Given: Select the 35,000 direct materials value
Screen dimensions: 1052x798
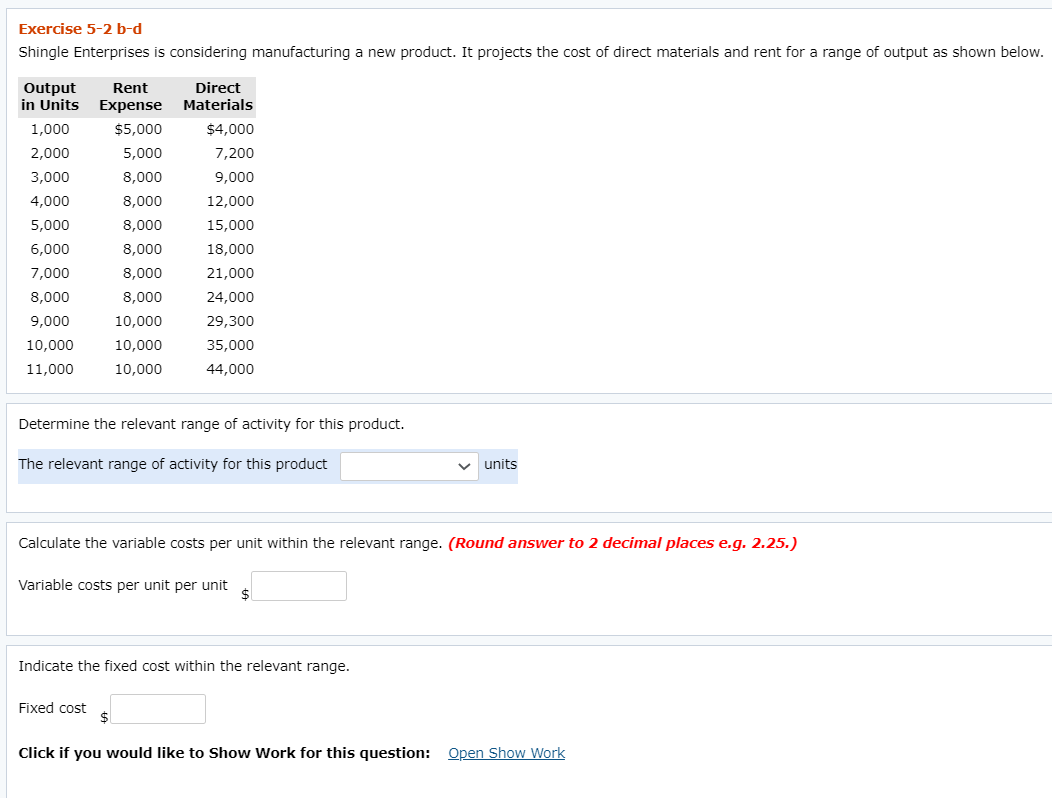Looking at the screenshot, I should pyautogui.click(x=230, y=345).
